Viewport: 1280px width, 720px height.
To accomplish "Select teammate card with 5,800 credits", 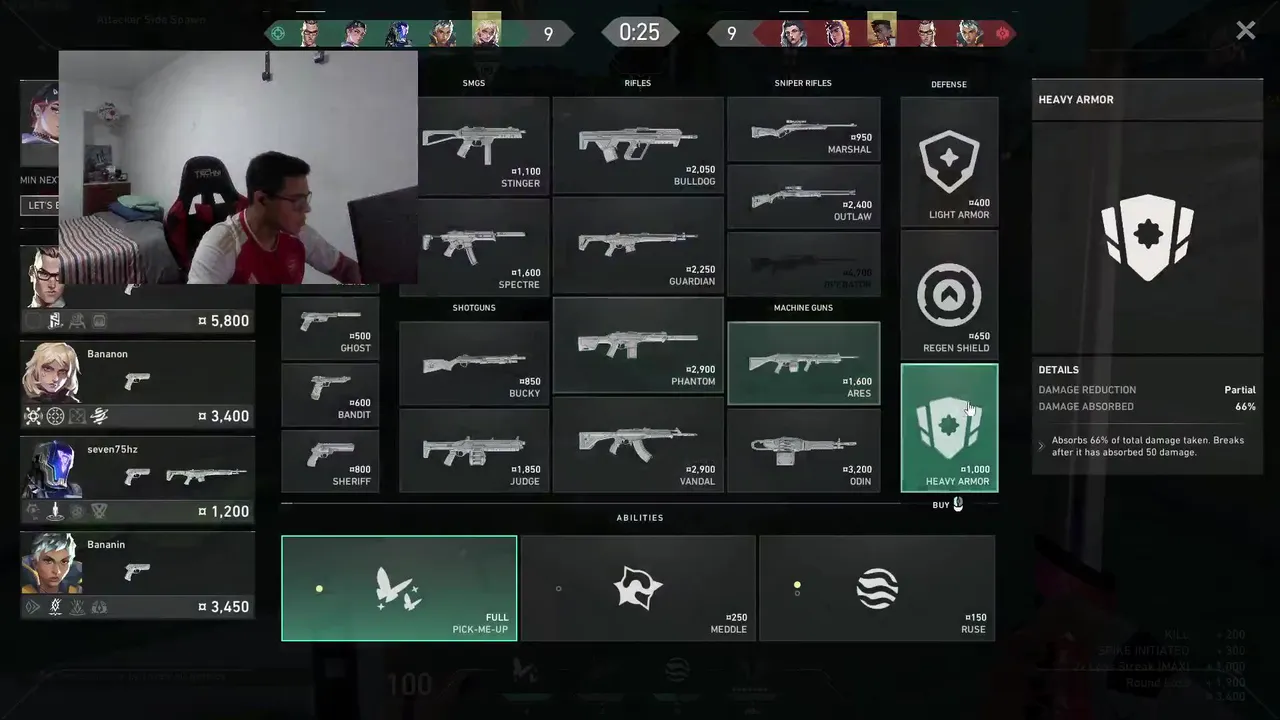I will 138,290.
